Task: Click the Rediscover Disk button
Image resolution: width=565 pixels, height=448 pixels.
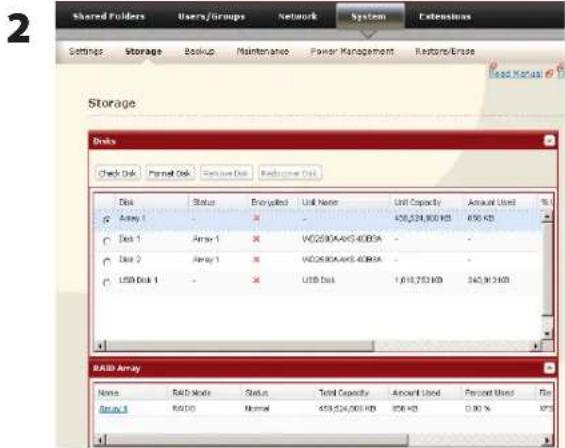Action: click(x=289, y=173)
